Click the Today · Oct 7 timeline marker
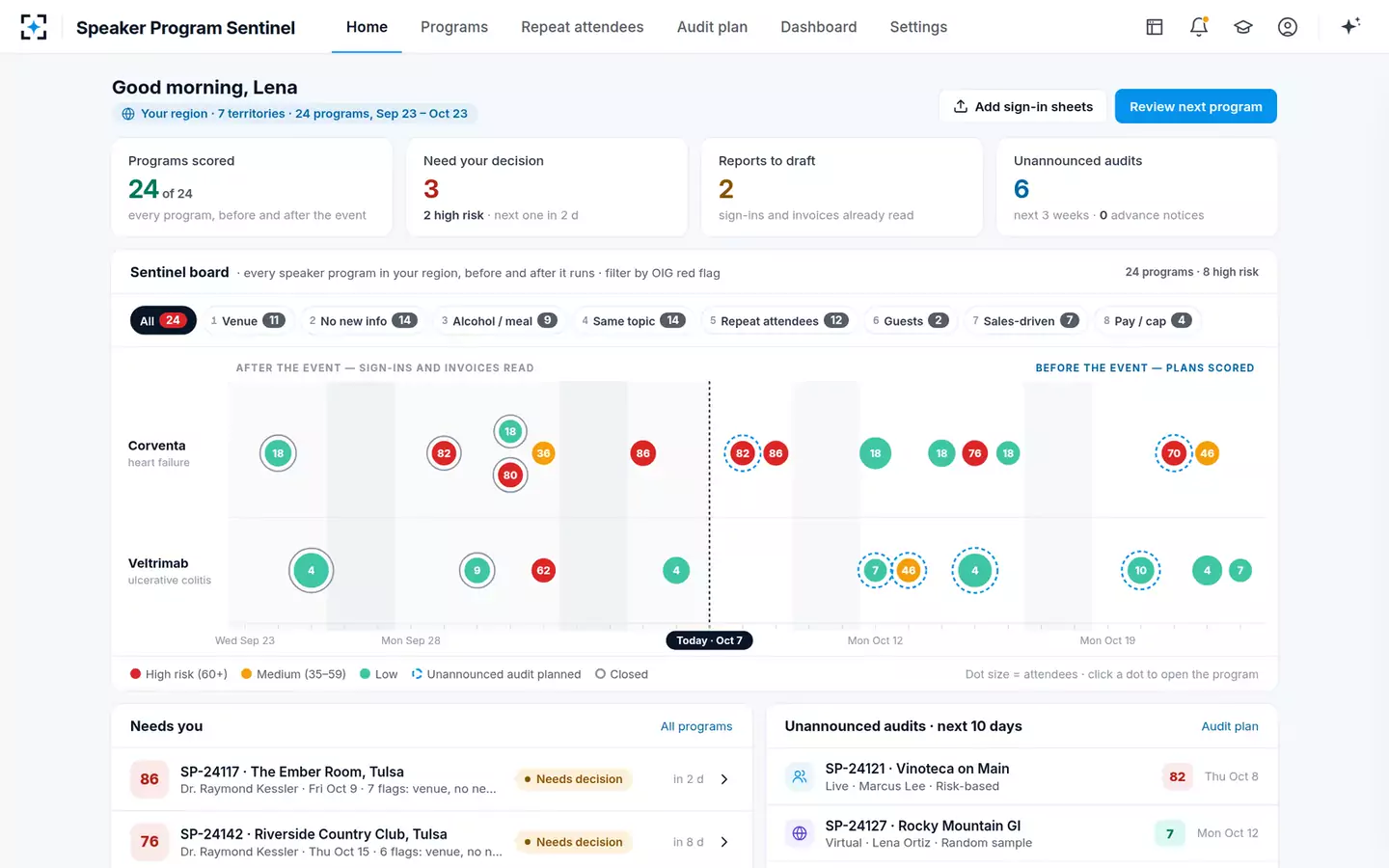 coord(709,640)
